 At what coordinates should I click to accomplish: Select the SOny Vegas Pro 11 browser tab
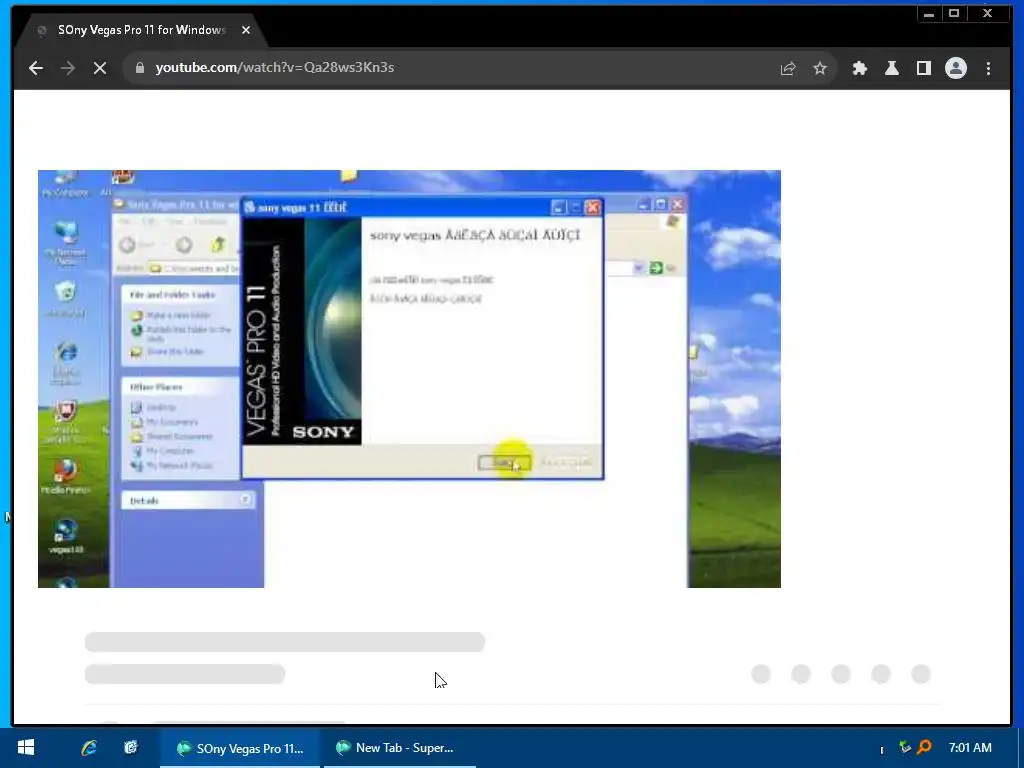point(142,30)
